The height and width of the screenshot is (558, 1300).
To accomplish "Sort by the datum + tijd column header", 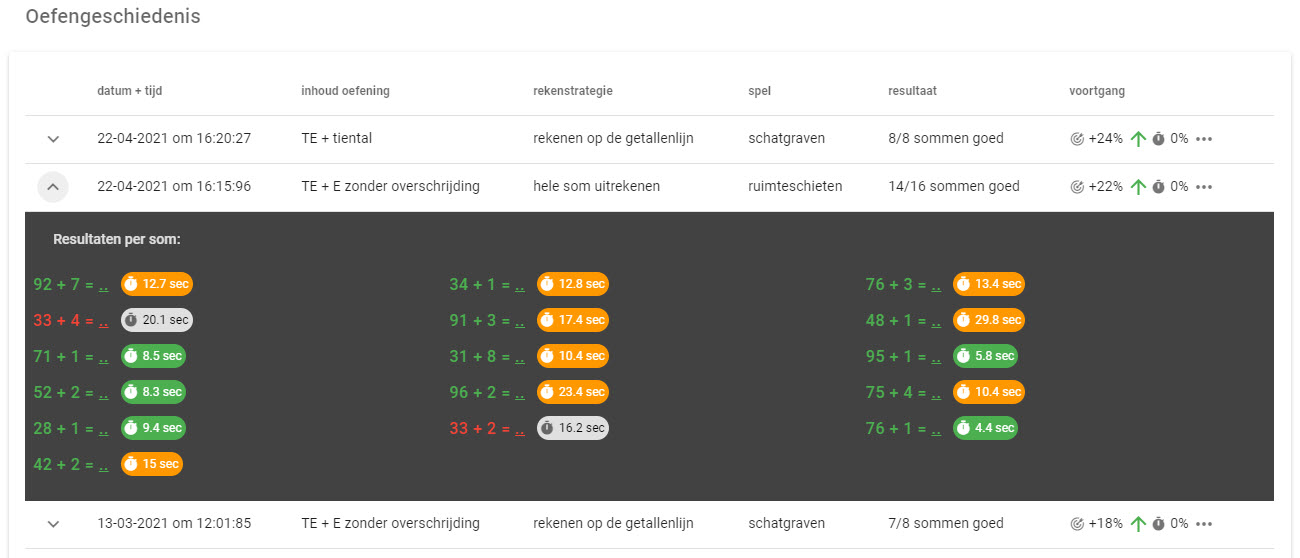I will click(x=130, y=91).
